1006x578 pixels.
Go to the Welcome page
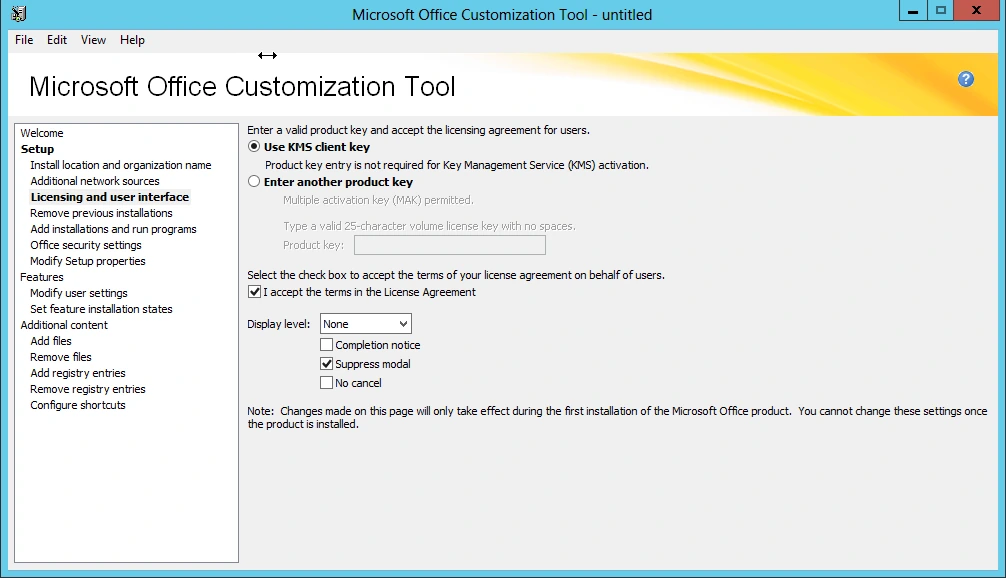(x=42, y=133)
